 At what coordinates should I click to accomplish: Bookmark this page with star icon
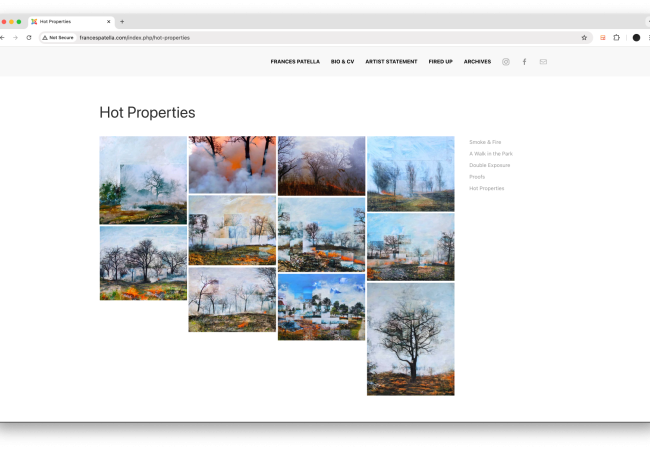coord(584,37)
